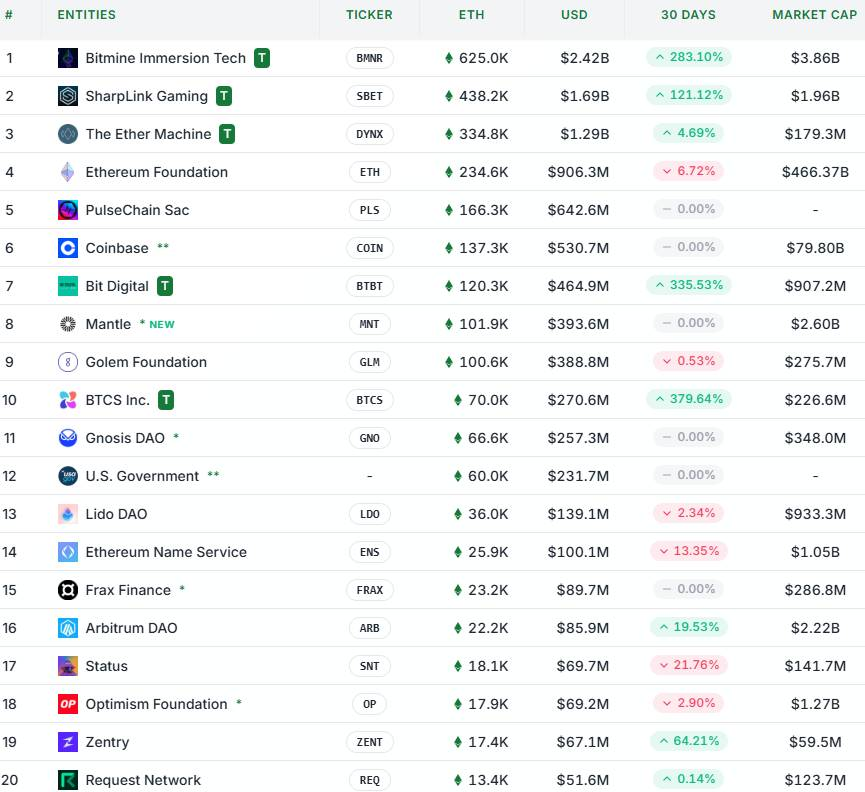Click the $79.80B market cap value
This screenshot has height=792, width=865.
point(815,248)
